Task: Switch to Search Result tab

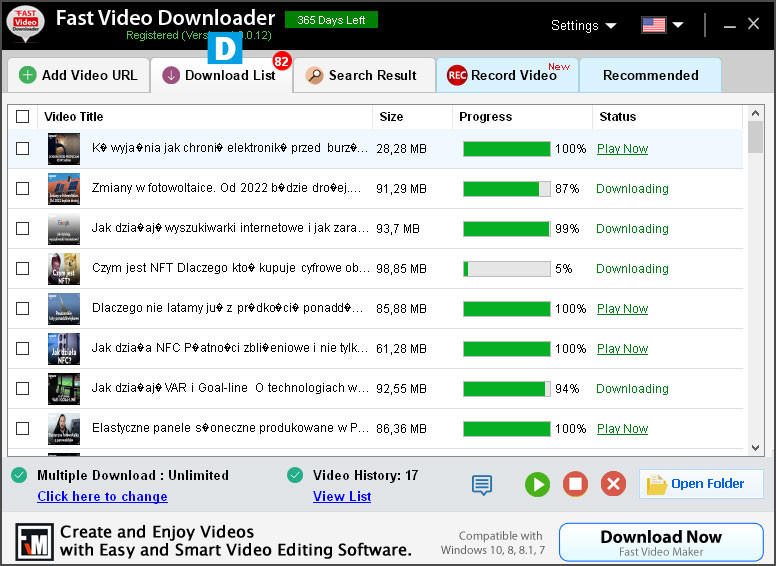Action: (x=364, y=75)
